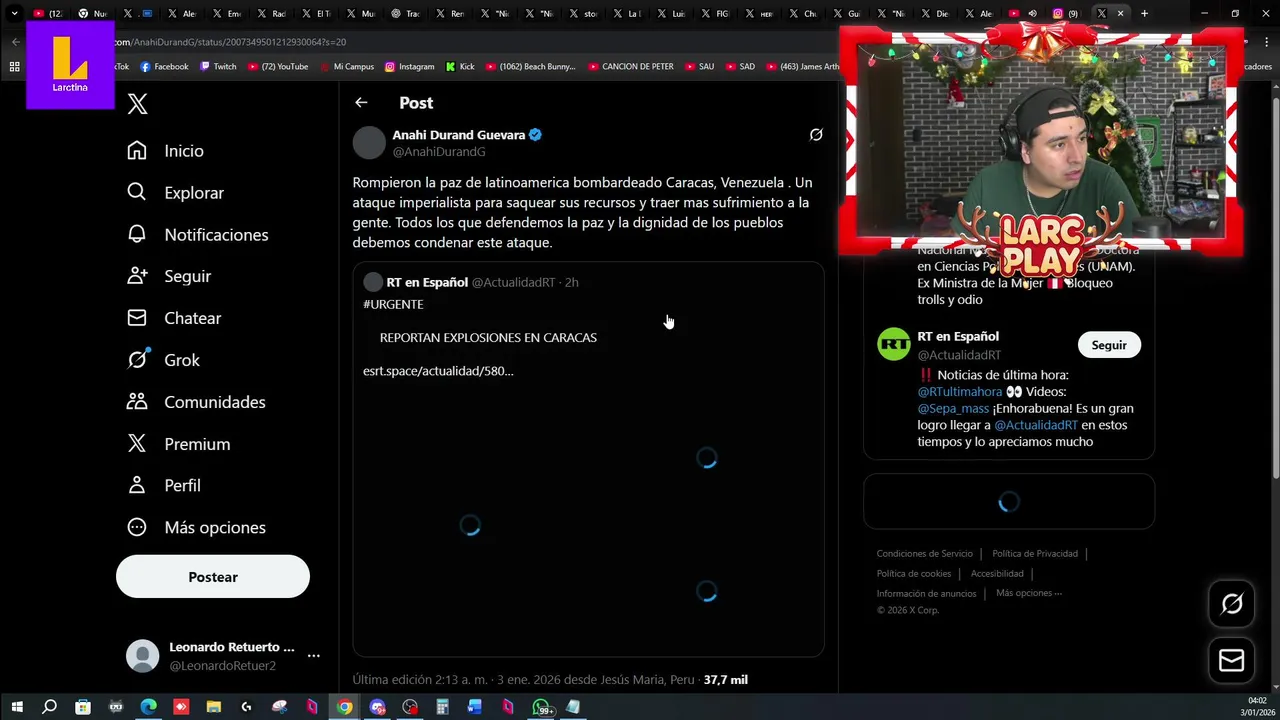Open (1062) Beach Bunny bookmark
This screenshot has height=720, width=1280.
(531, 67)
